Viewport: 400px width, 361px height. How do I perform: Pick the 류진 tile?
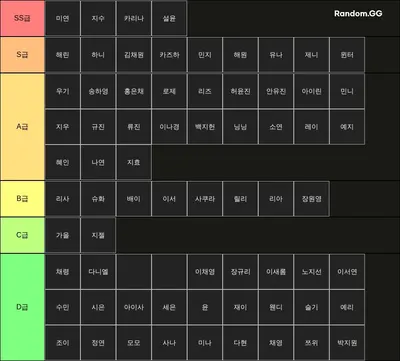tap(134, 127)
